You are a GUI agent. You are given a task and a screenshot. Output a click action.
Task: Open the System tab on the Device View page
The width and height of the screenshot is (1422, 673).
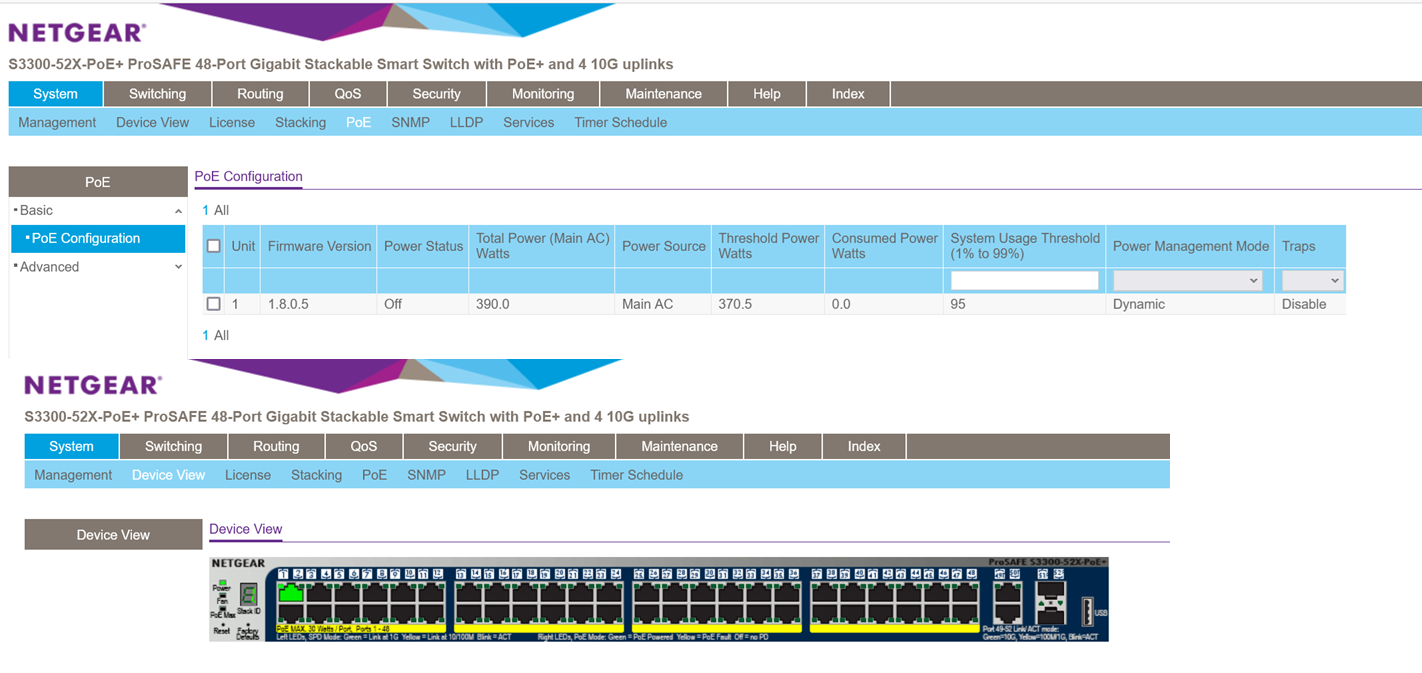tap(71, 446)
